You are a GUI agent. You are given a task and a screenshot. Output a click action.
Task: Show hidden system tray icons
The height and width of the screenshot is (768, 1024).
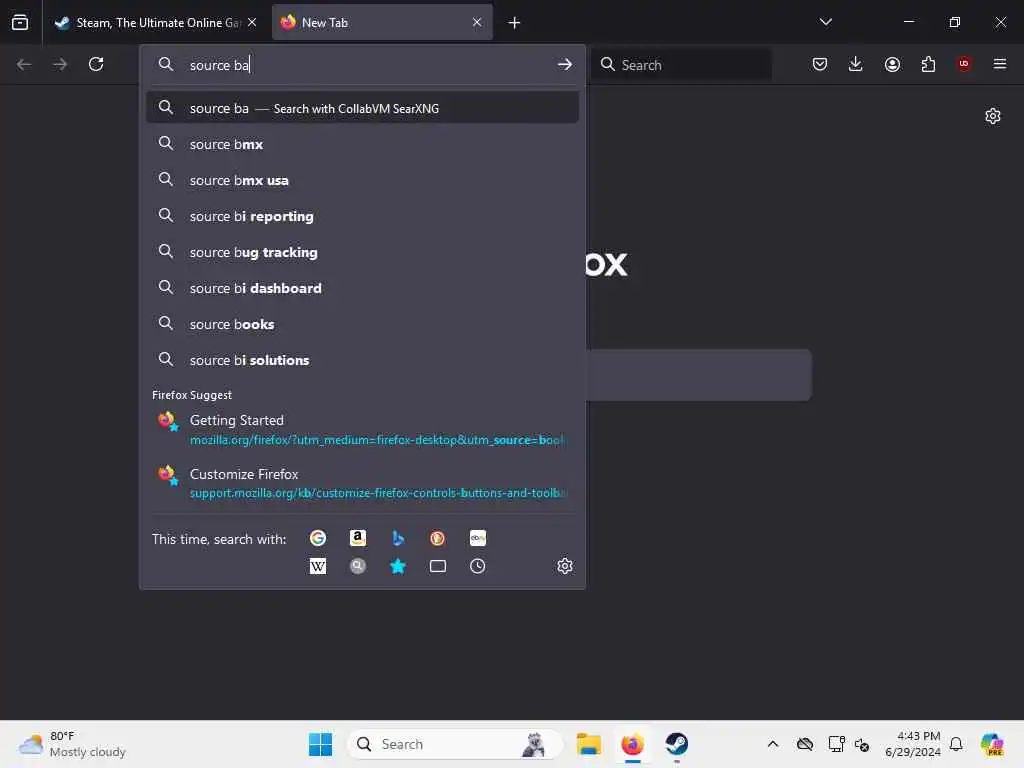point(773,744)
